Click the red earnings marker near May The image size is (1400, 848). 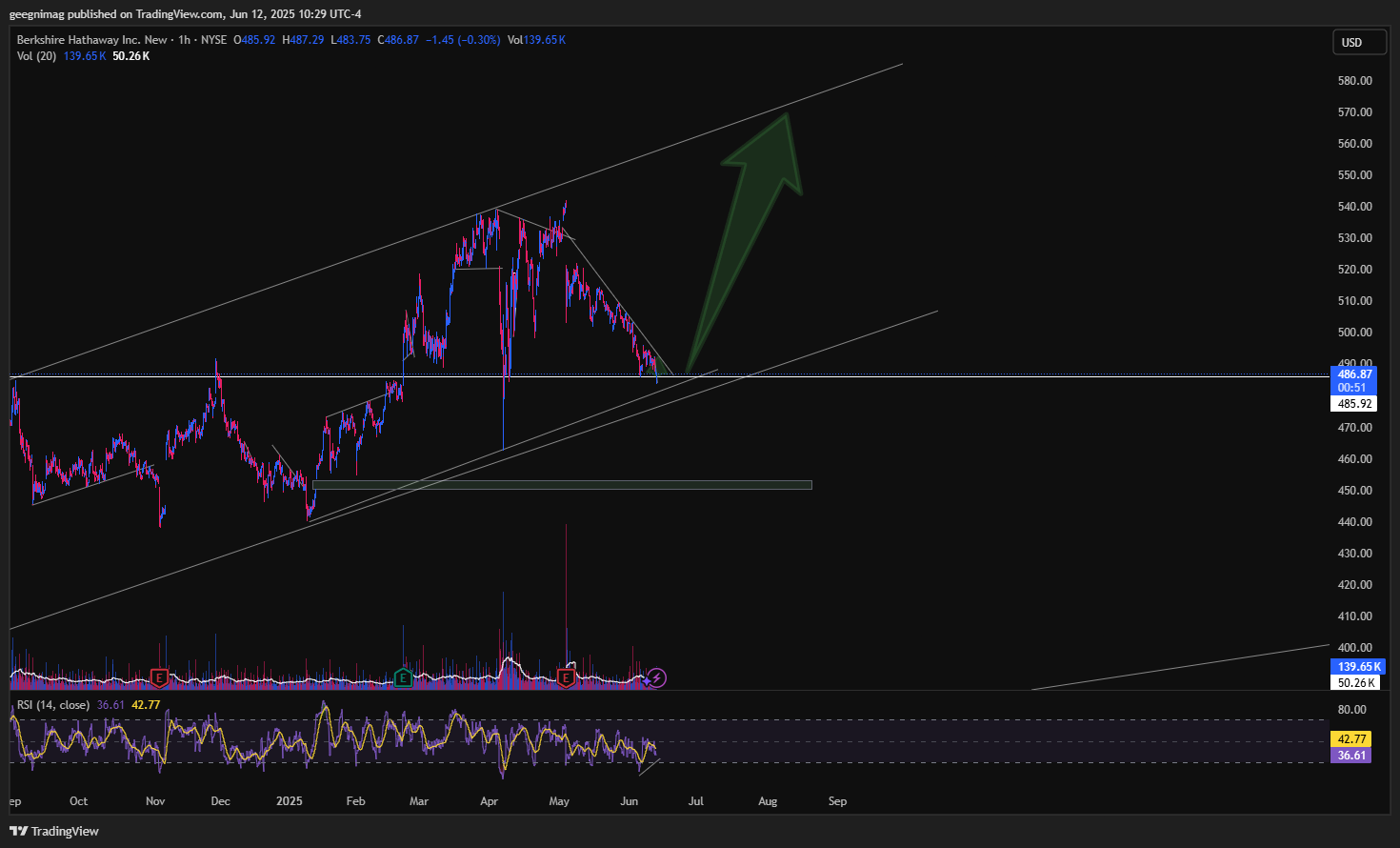(x=566, y=678)
